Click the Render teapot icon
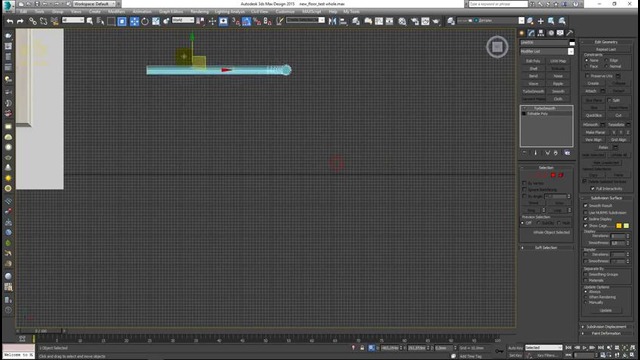 click(436, 21)
